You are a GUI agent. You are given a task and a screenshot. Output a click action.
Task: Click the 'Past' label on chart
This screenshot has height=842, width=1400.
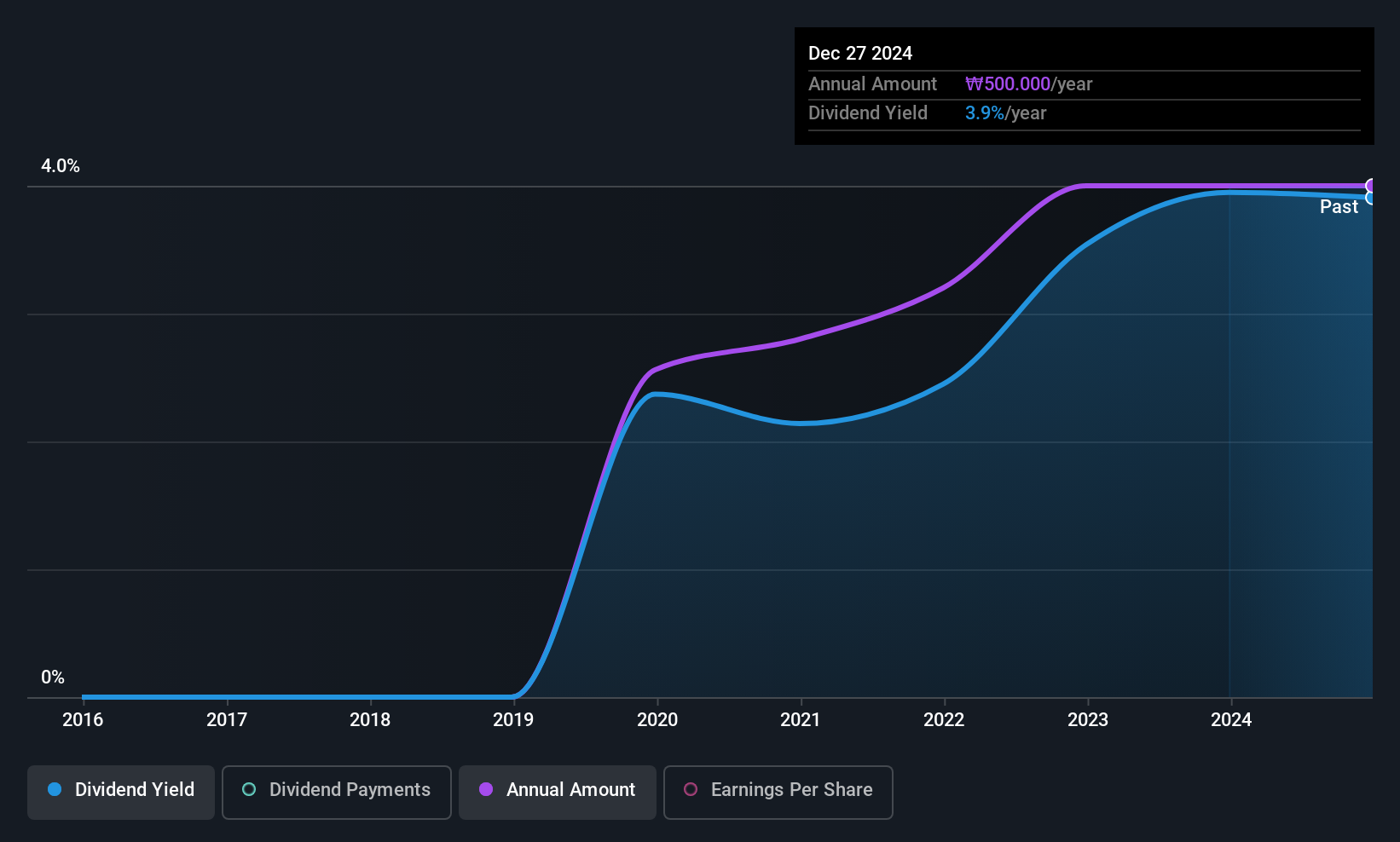pyautogui.click(x=1339, y=207)
